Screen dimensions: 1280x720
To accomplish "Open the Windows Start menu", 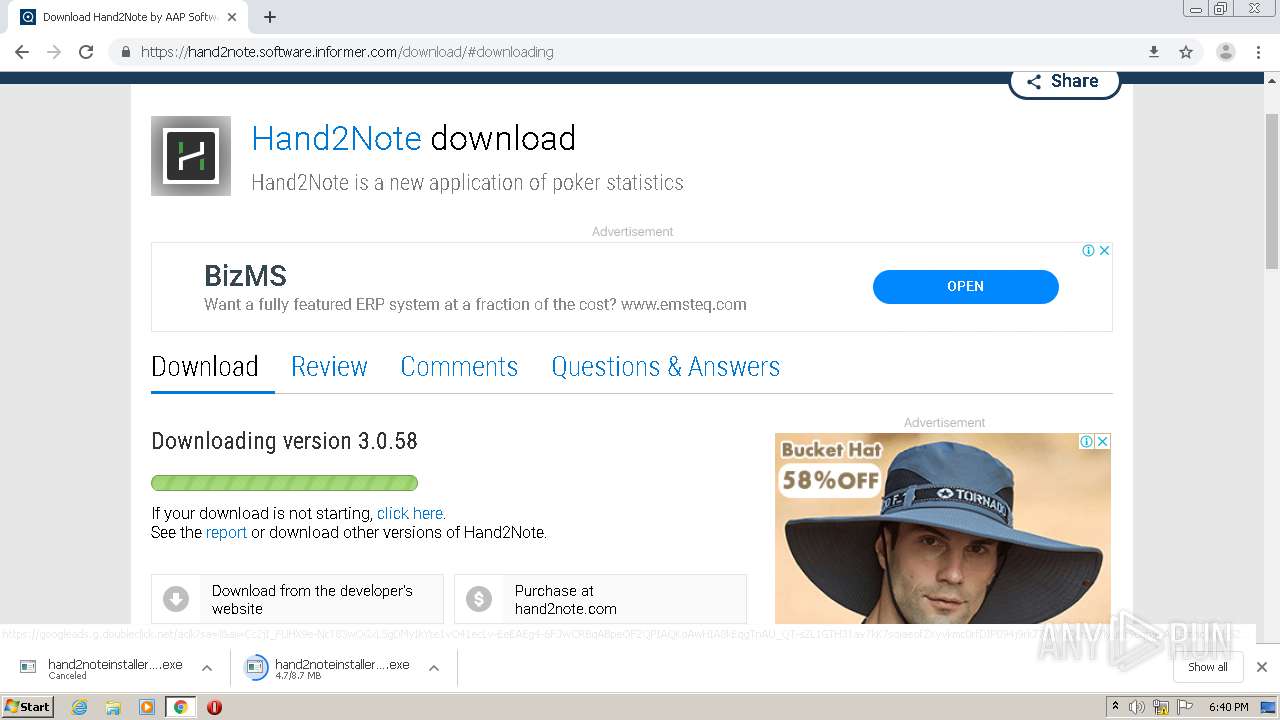I will pyautogui.click(x=27, y=707).
